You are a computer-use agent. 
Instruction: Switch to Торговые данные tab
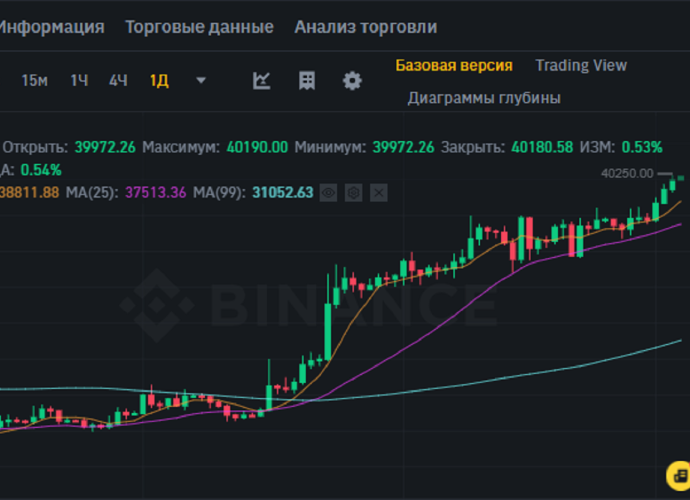click(x=199, y=27)
